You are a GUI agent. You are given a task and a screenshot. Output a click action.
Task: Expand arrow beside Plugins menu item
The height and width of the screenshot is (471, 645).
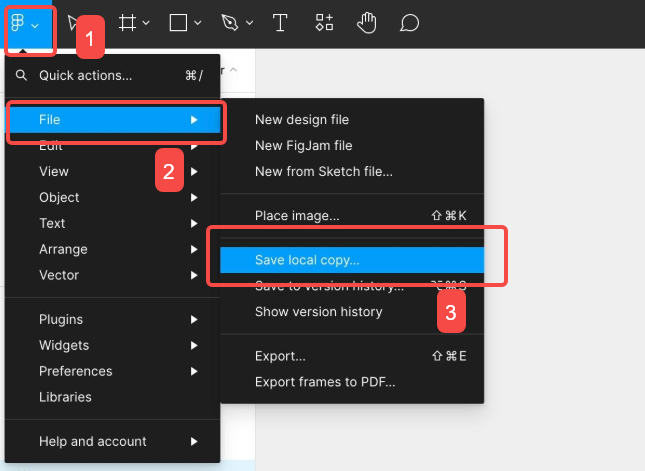(x=194, y=320)
